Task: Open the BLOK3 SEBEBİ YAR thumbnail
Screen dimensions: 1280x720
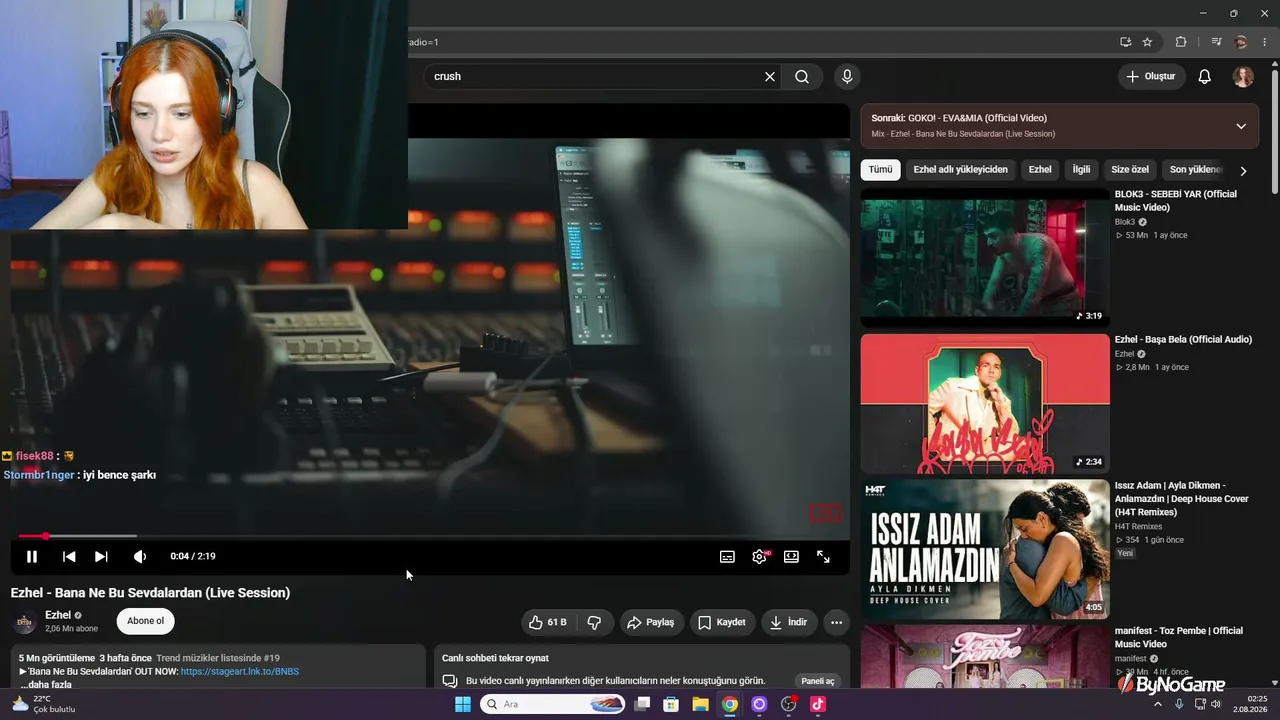Action: (985, 258)
